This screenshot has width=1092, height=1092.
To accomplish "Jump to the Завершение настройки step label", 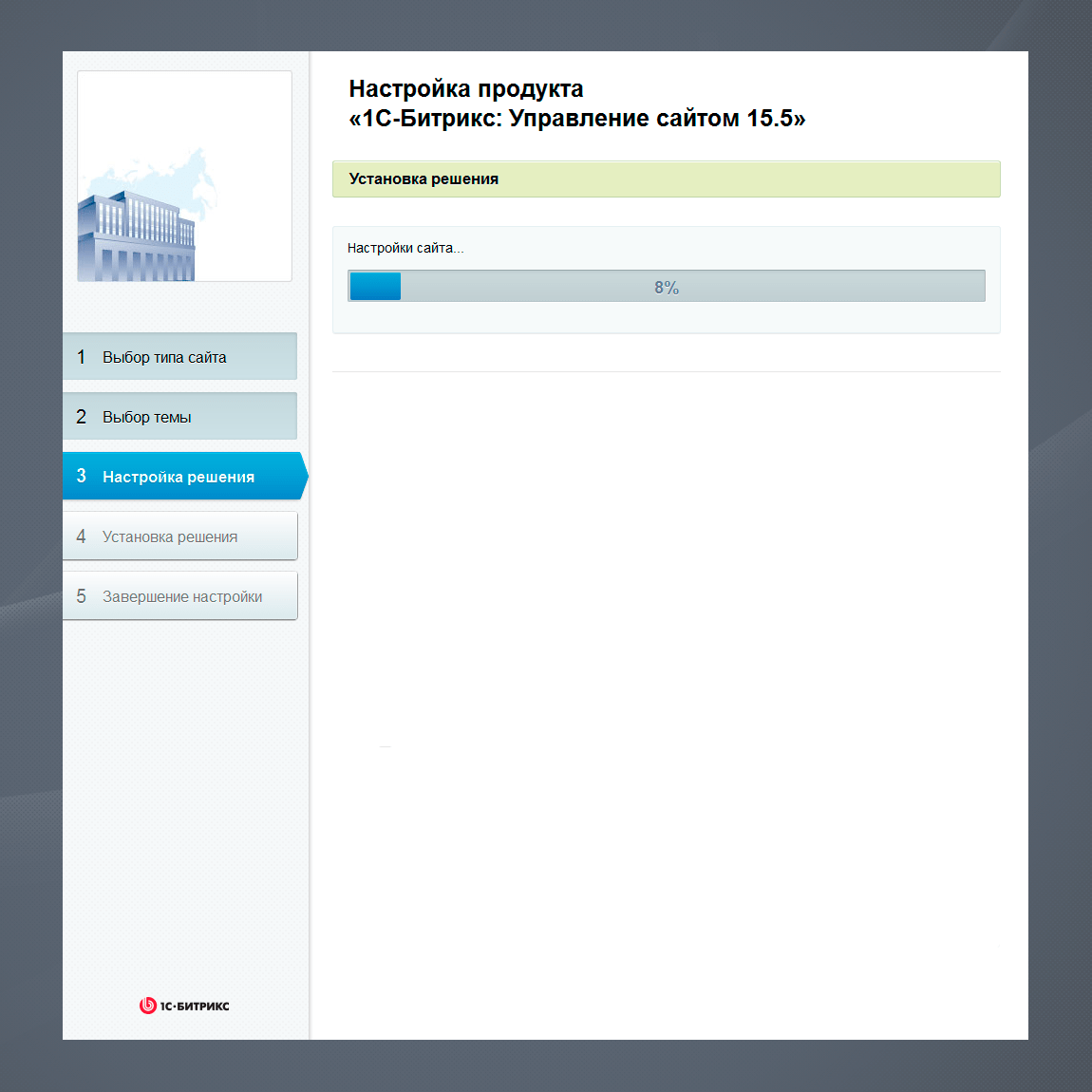I will click(x=182, y=596).
